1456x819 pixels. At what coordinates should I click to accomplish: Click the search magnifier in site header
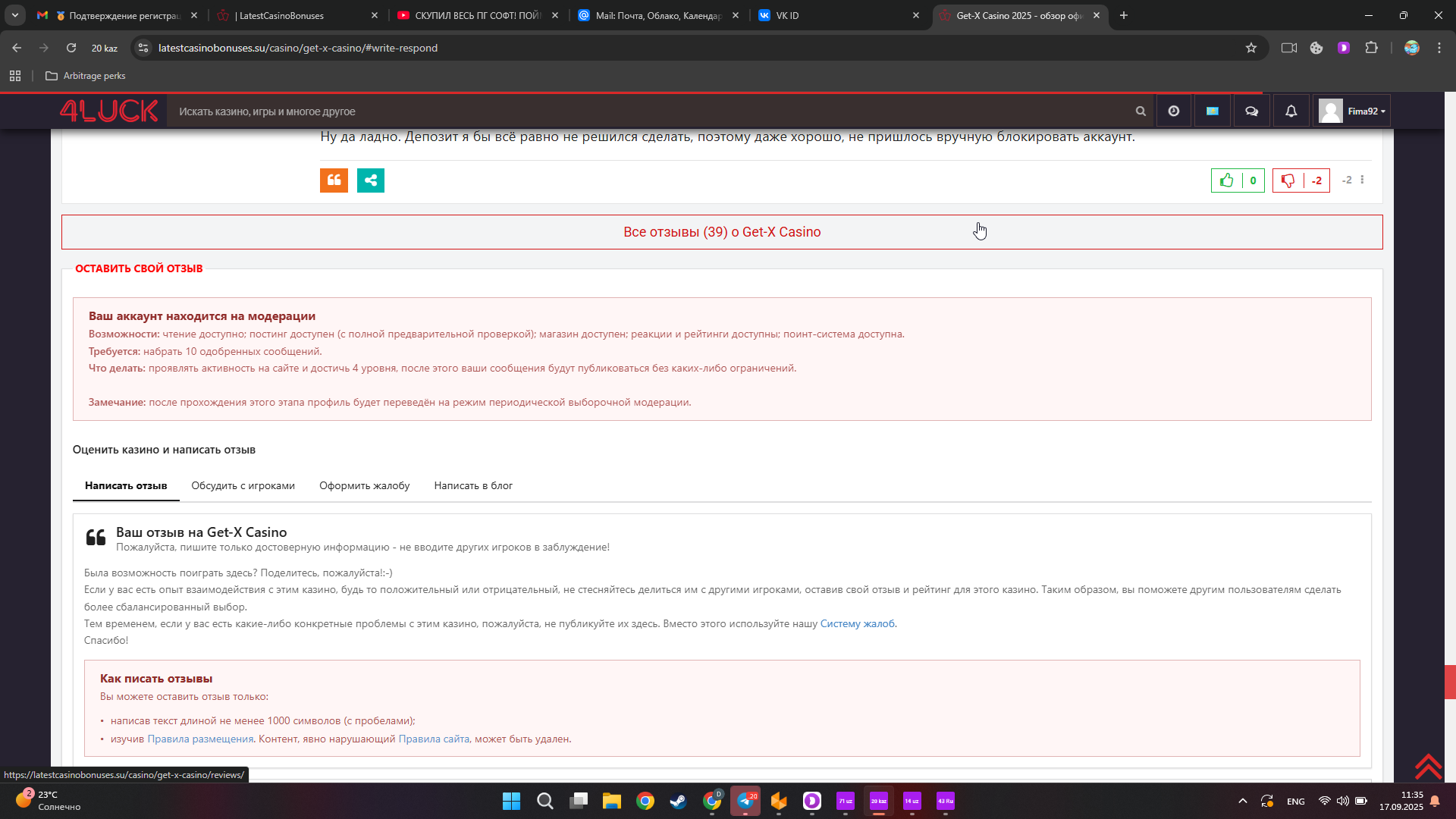(x=1141, y=111)
